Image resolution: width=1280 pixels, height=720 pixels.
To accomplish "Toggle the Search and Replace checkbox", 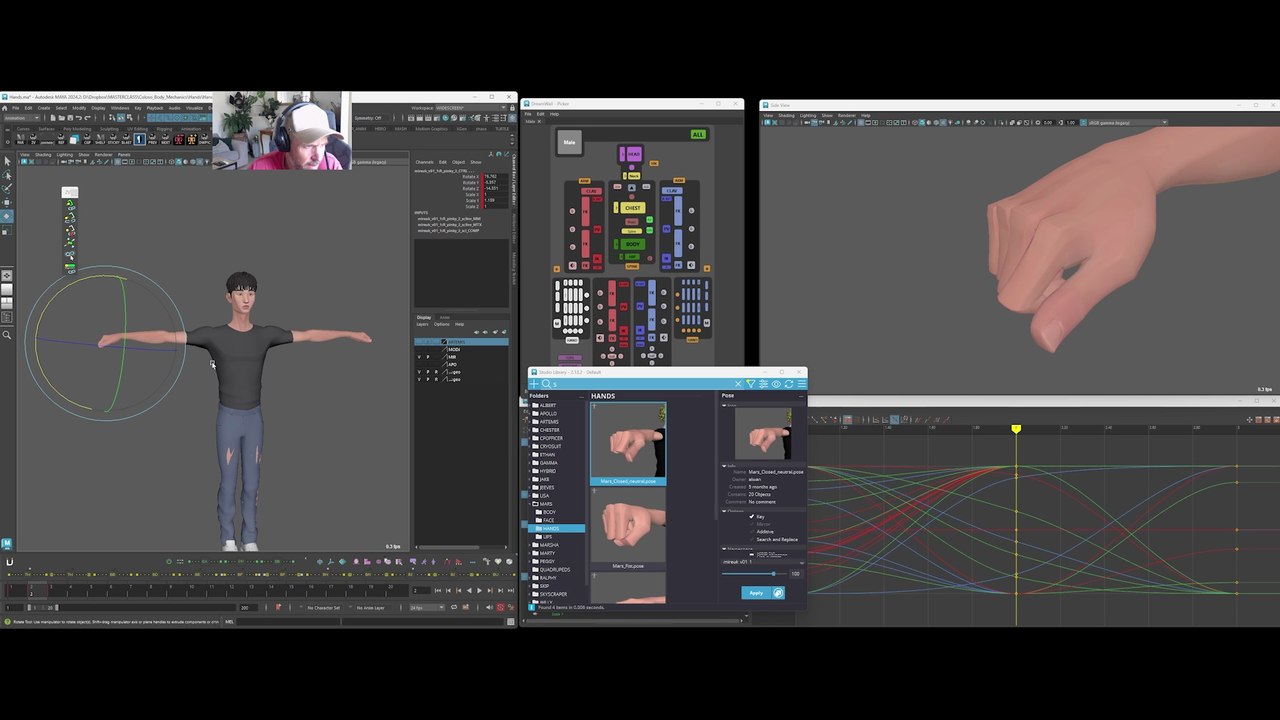I will pos(752,540).
